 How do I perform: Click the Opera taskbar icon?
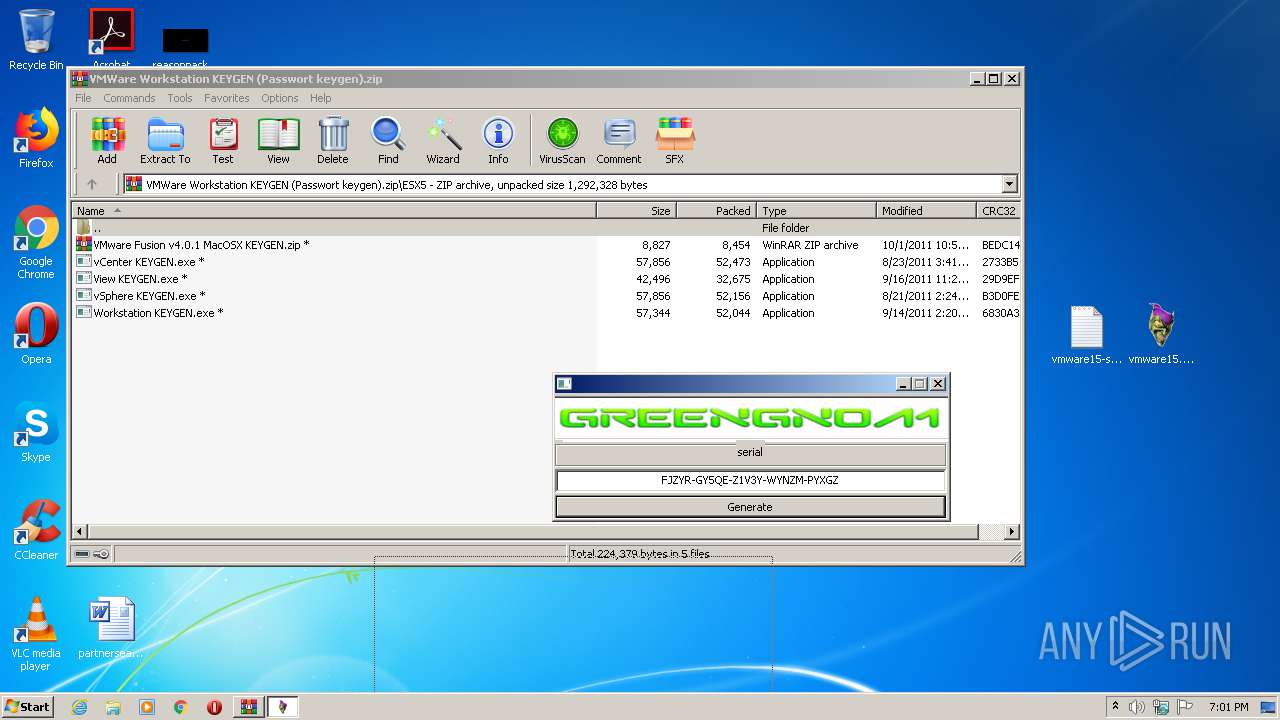pyautogui.click(x=214, y=707)
